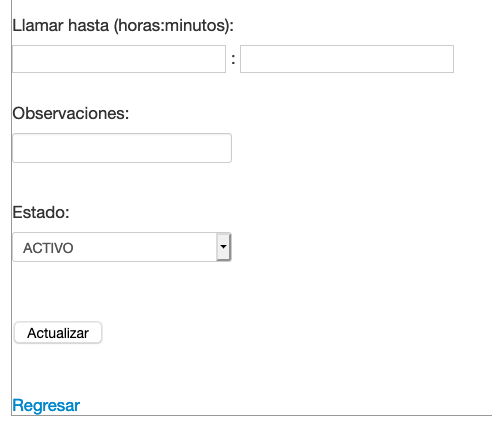This screenshot has width=492, height=437.
Task: Expand the status selector showing ACTIVO
Action: [122, 247]
